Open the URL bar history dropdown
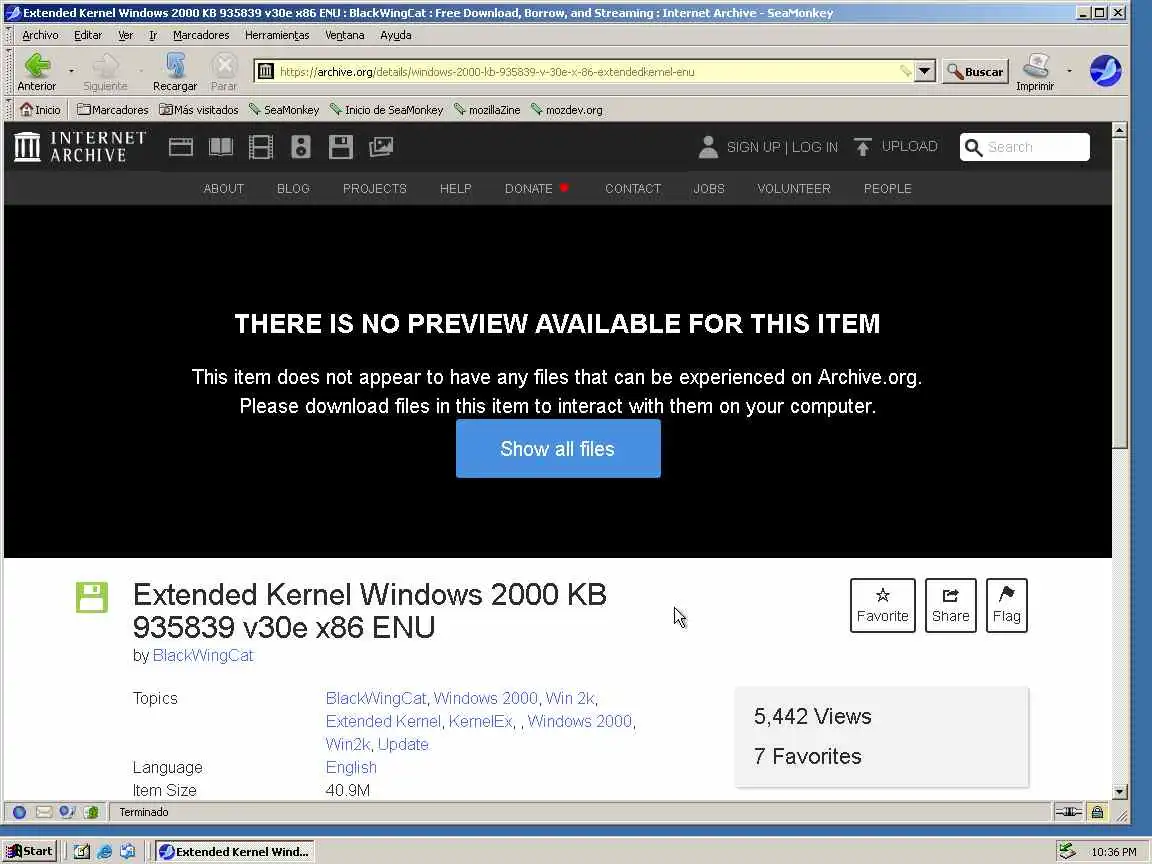 point(924,71)
